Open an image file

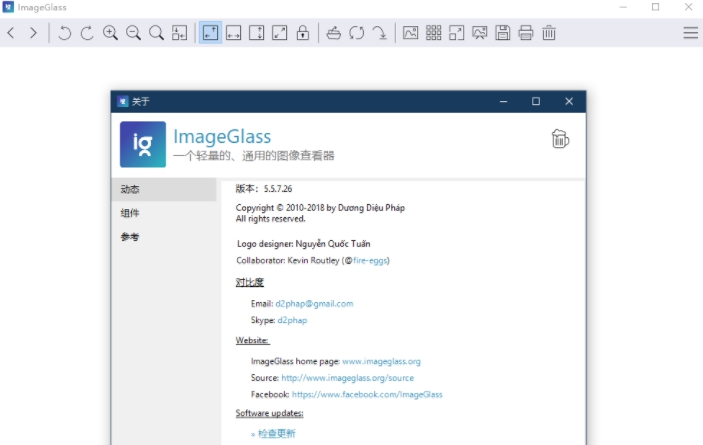(334, 33)
